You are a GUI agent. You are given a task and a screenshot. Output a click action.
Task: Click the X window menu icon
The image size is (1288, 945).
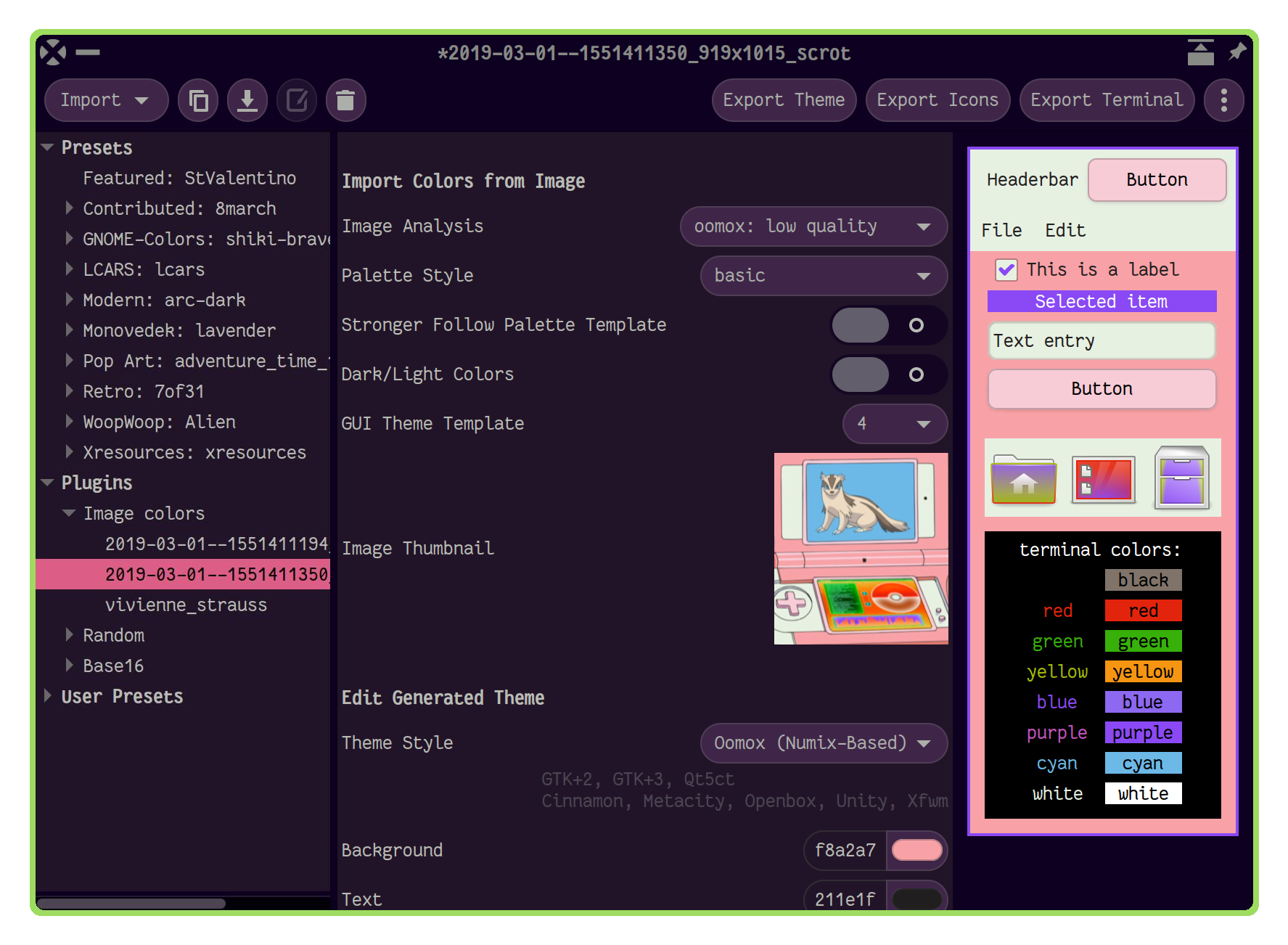click(53, 52)
